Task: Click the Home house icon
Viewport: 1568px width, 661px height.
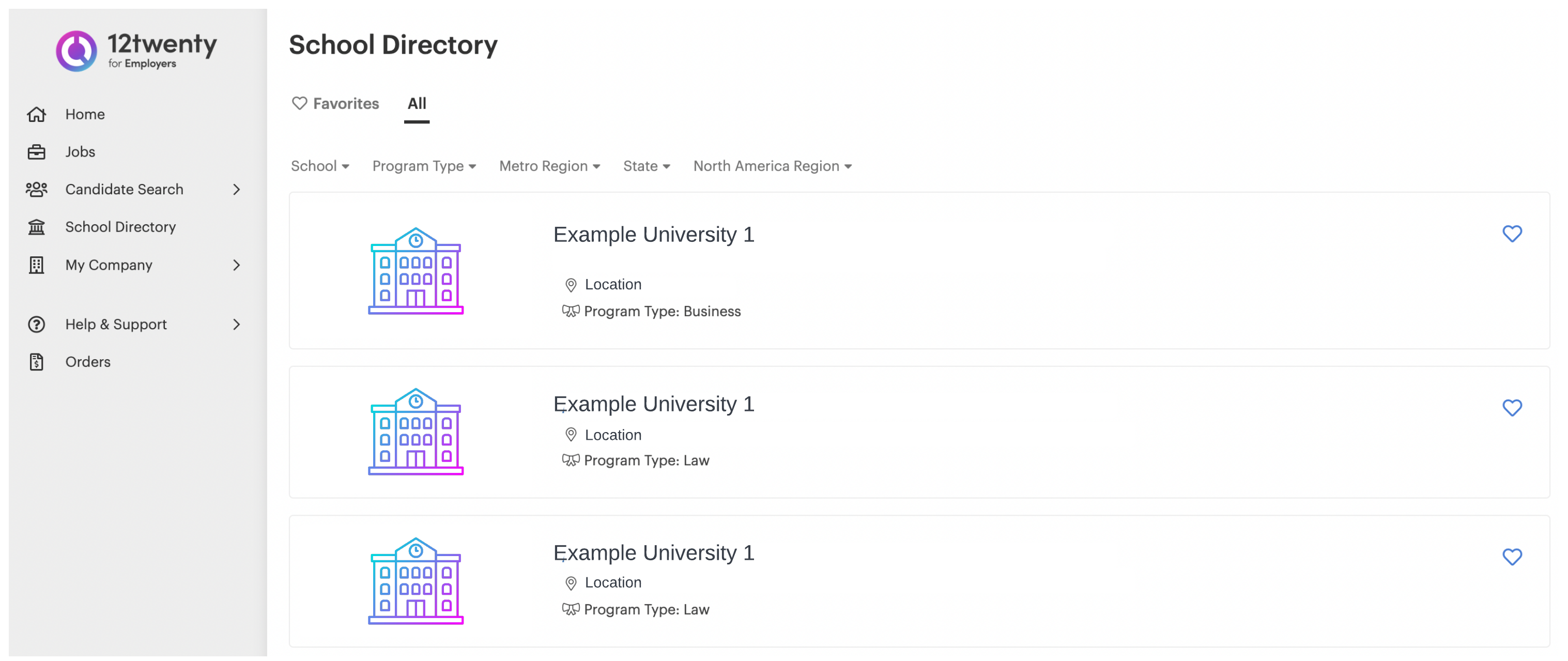Action: [37, 114]
